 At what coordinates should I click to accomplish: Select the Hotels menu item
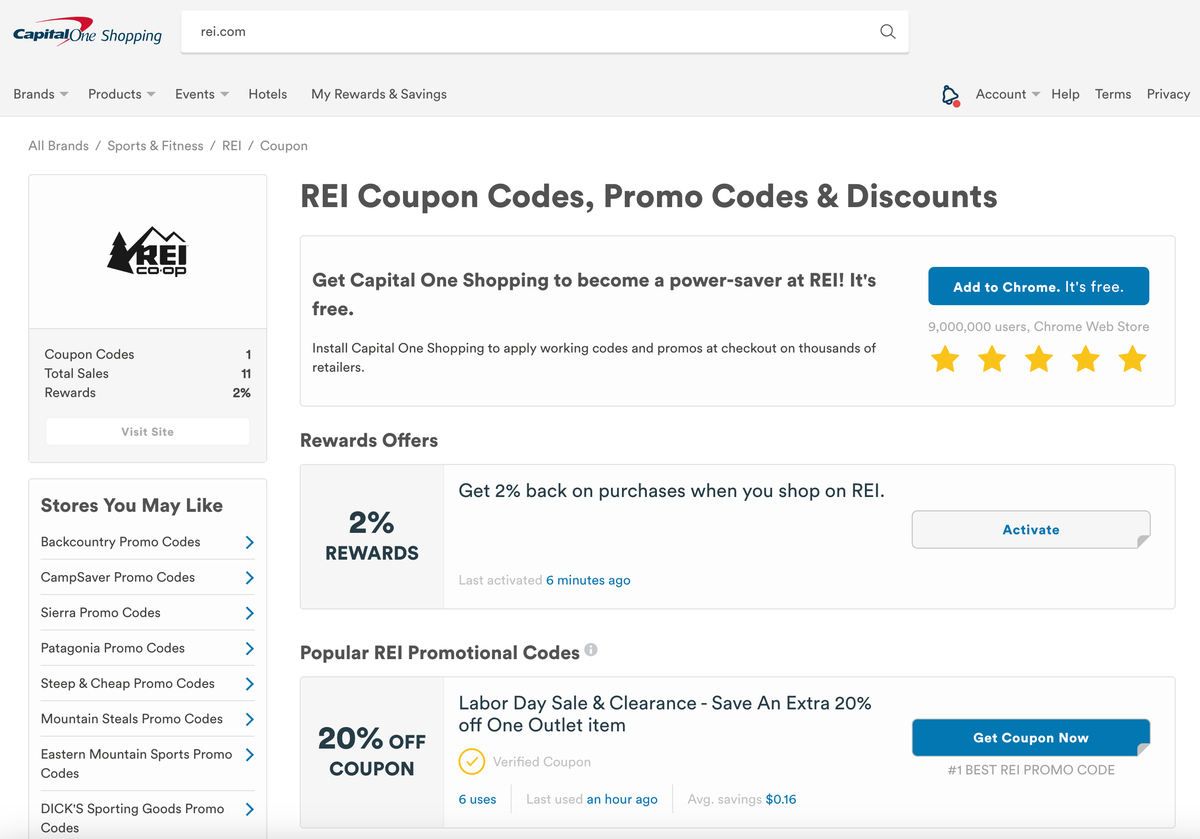coord(267,94)
